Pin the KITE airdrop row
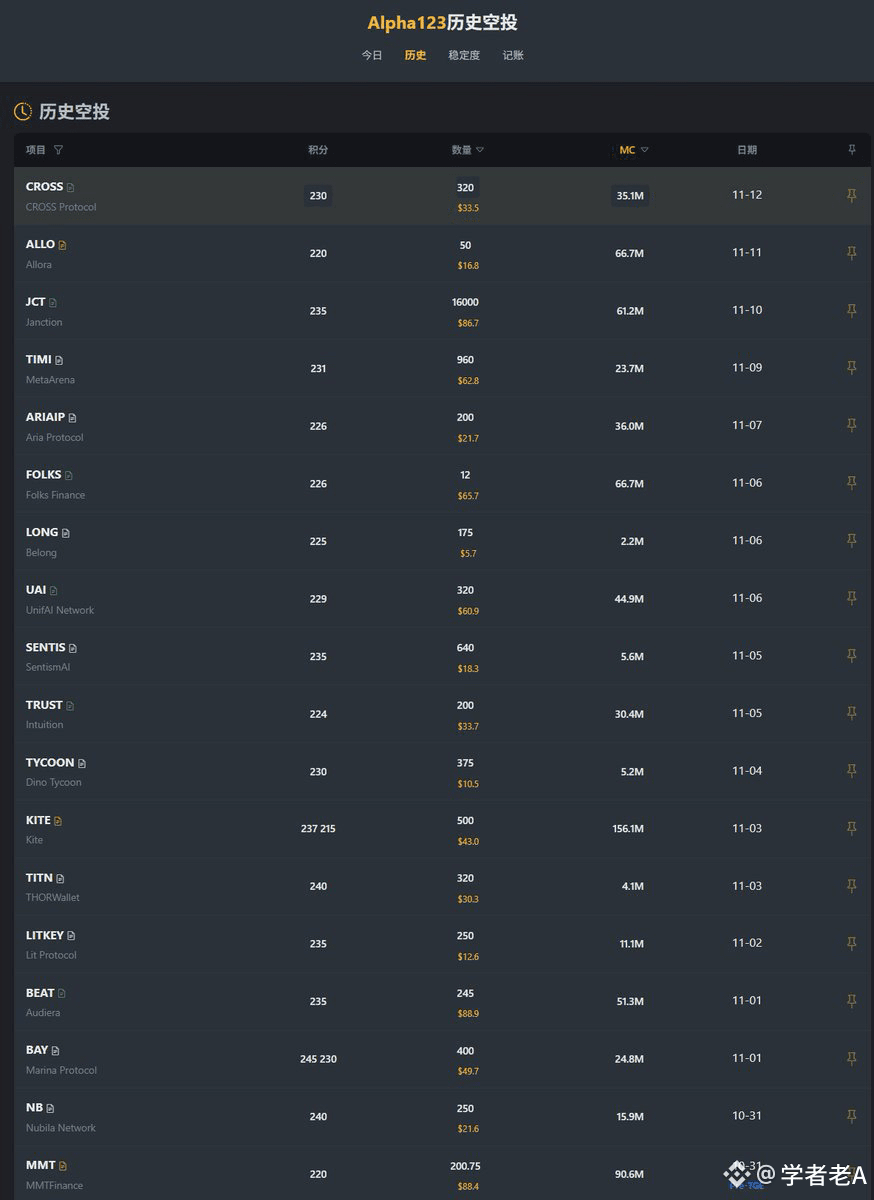This screenshot has height=1200, width=874. click(851, 828)
